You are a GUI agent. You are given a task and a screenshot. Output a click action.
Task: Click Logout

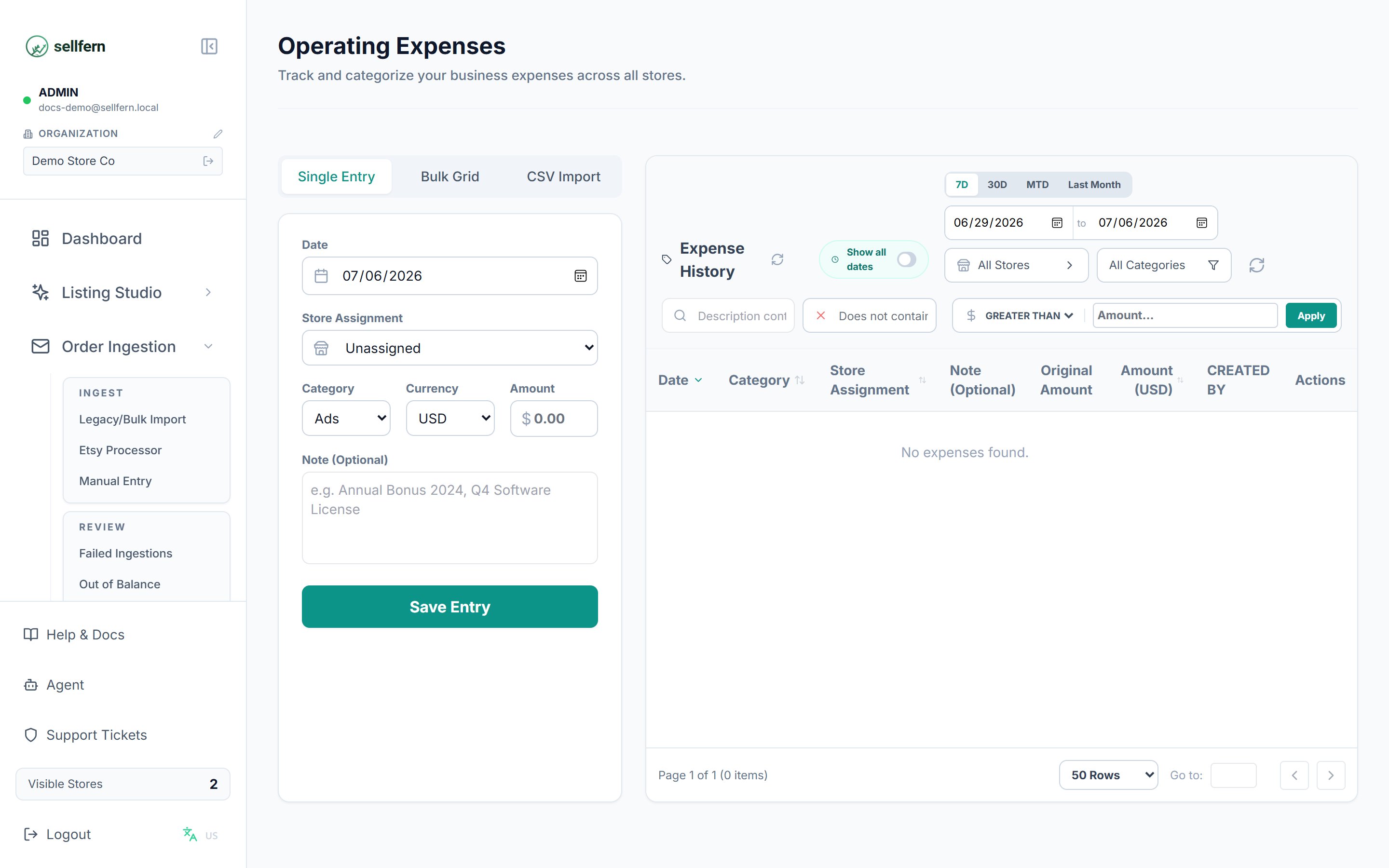[57, 835]
